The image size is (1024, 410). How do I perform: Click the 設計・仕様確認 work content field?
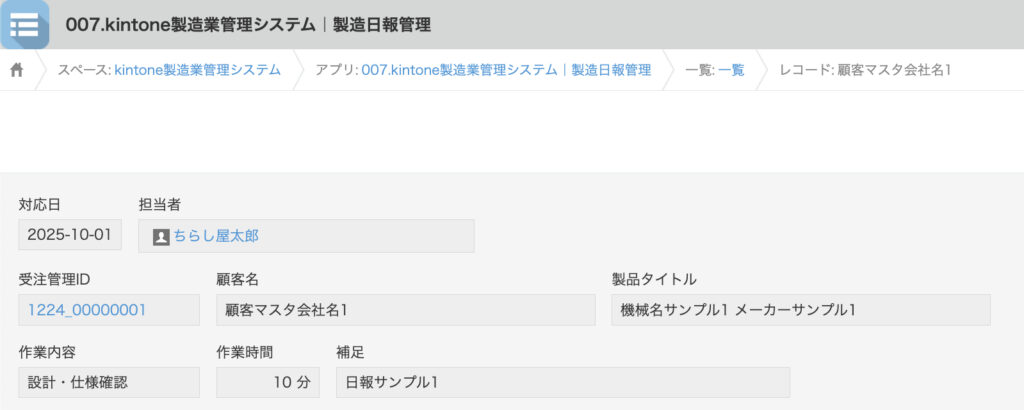click(108, 382)
